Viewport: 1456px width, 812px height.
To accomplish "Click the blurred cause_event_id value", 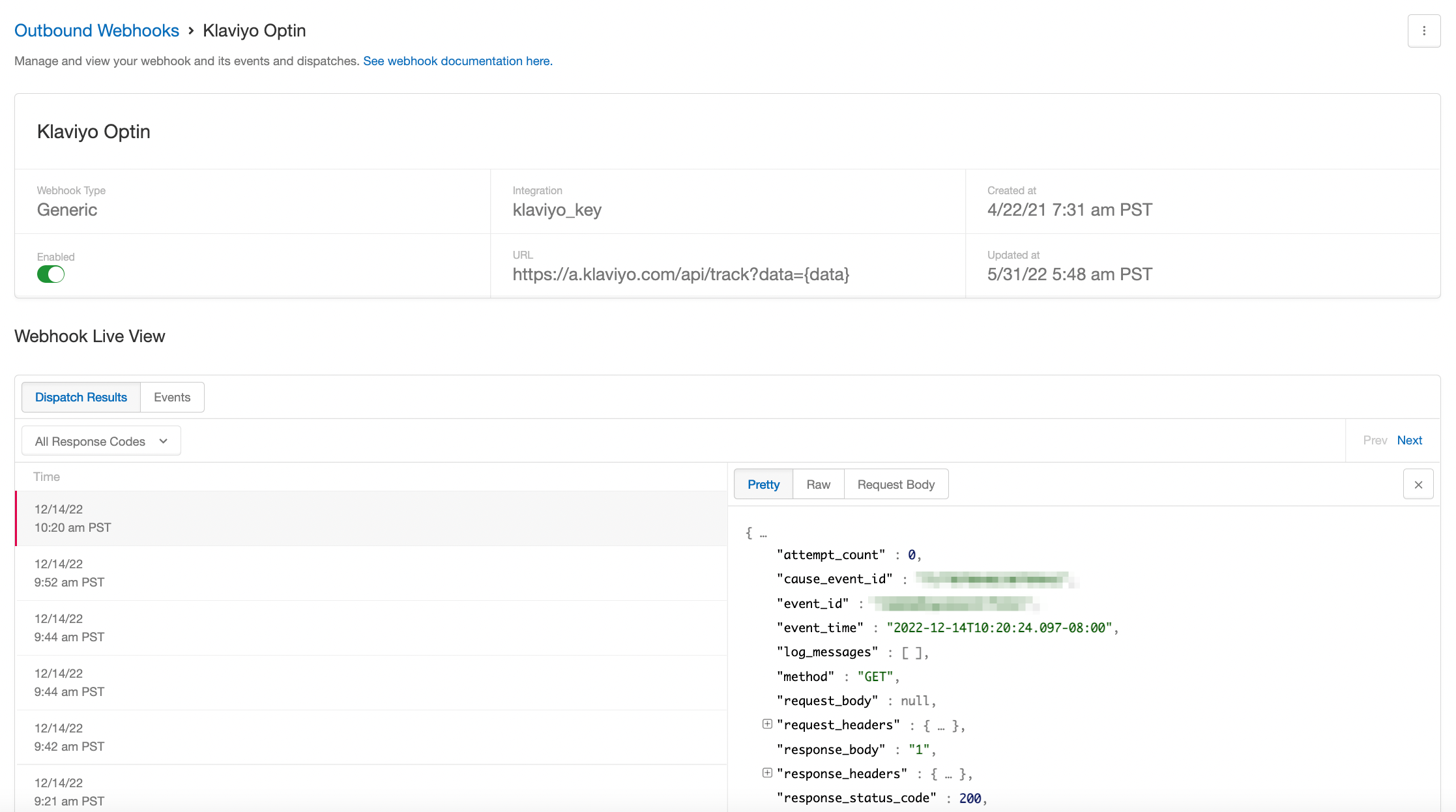I will click(x=996, y=579).
